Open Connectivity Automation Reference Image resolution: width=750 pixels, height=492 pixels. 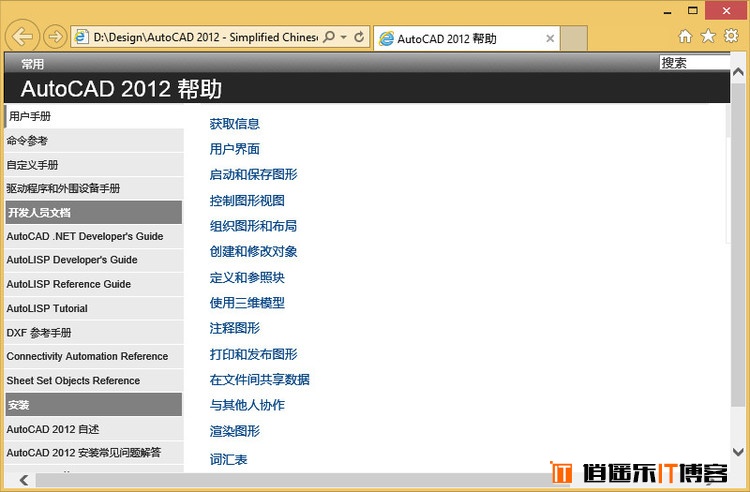pos(94,356)
